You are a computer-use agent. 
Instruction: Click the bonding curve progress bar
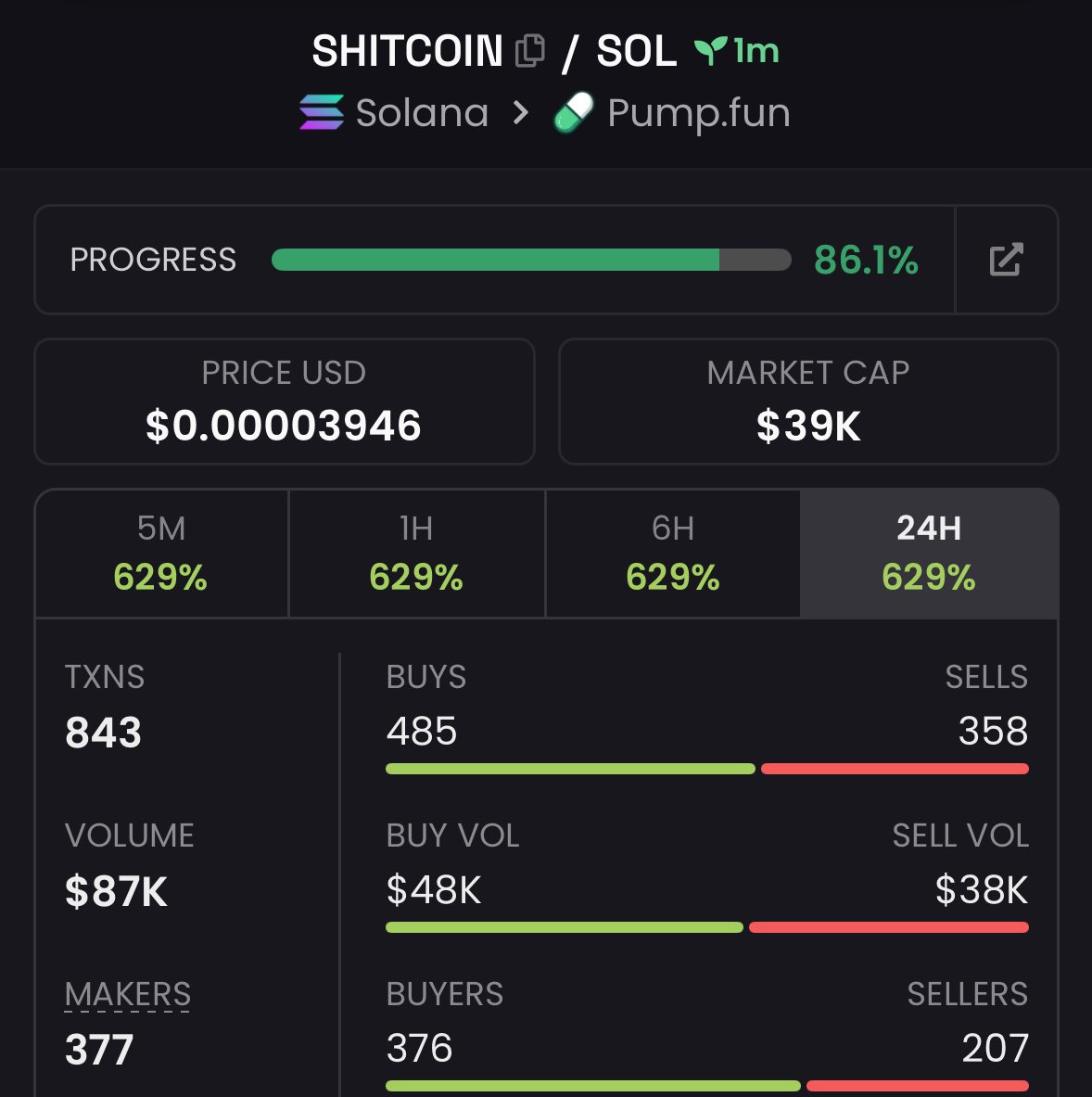click(530, 260)
